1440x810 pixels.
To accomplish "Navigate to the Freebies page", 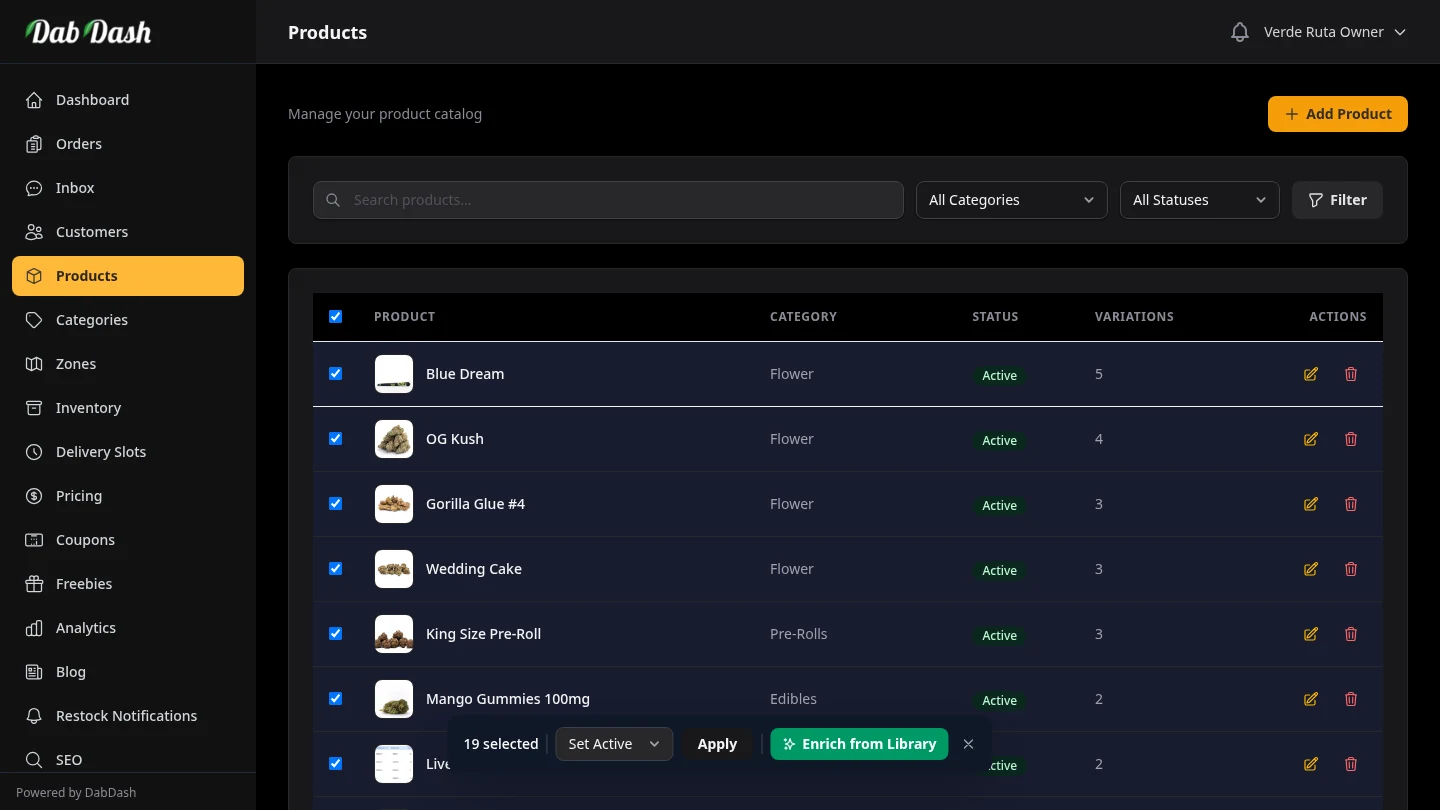I will pyautogui.click(x=83, y=584).
